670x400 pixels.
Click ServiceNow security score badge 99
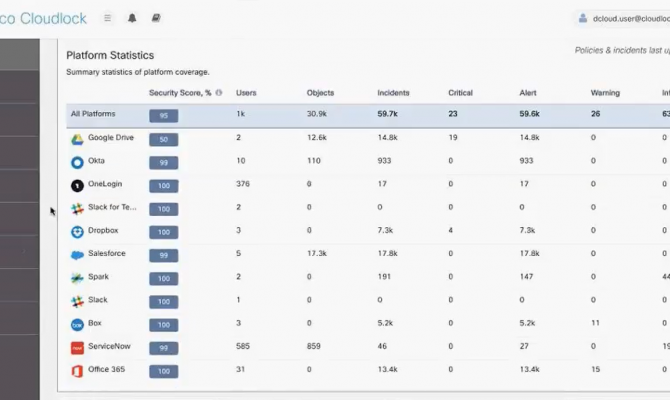coord(164,348)
